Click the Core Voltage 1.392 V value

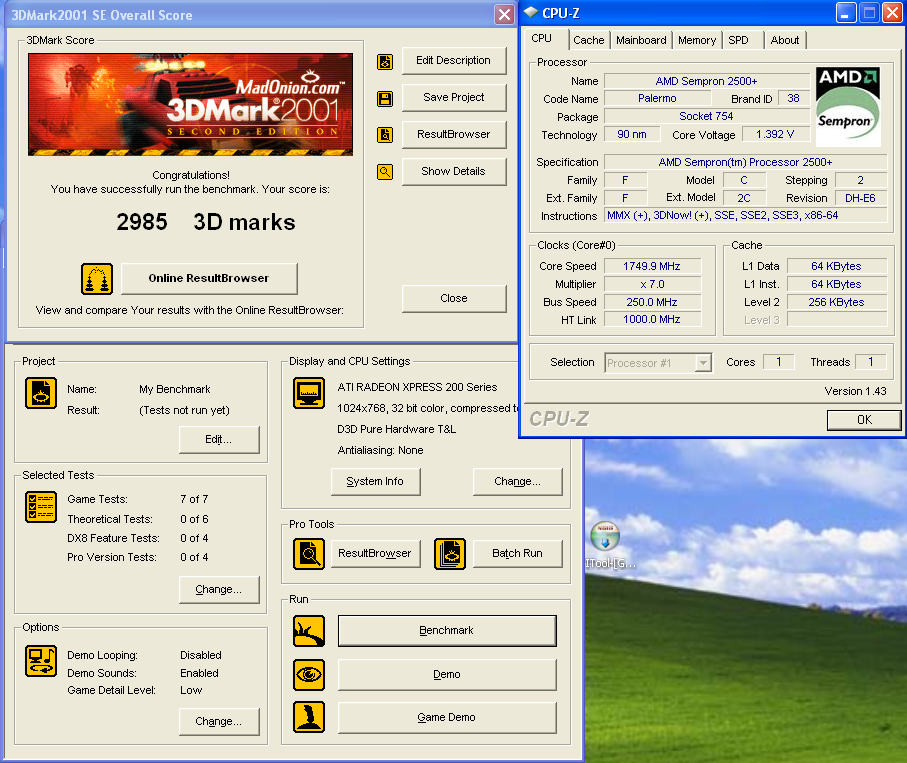pyautogui.click(x=775, y=135)
